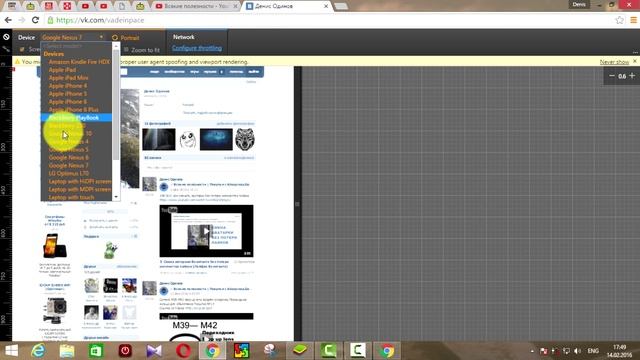This screenshot has height=360, width=640.
Task: Open the blue glowing photo thumbnail
Action: 216,139
